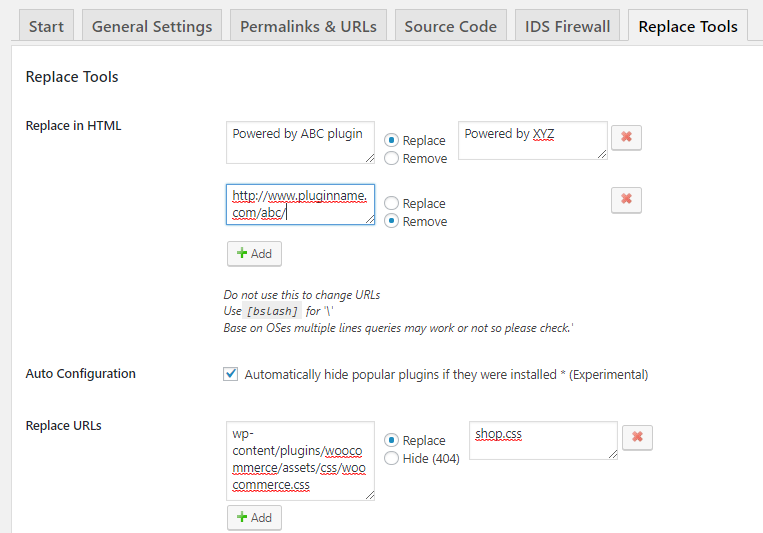Switch to the IDS Firewall tab

[x=567, y=26]
